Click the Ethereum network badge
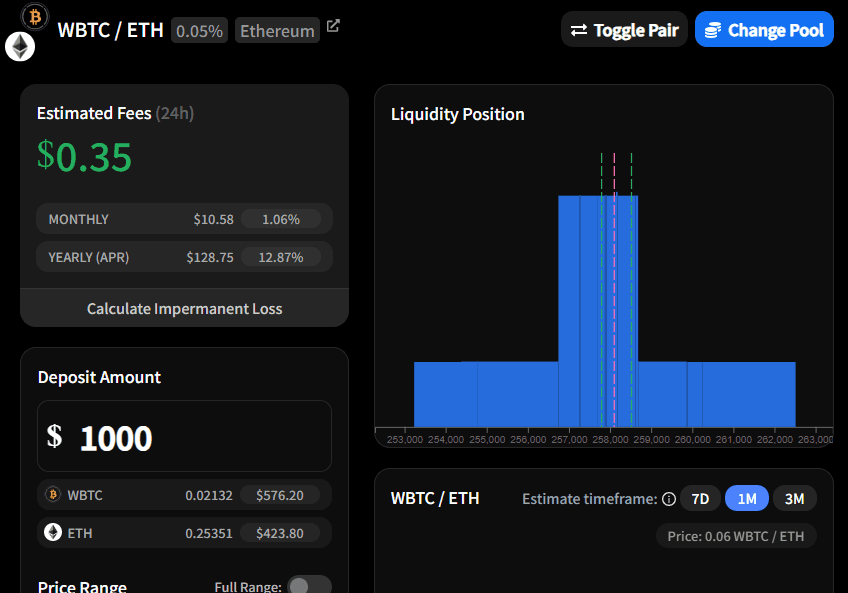Viewport: 848px width, 593px height. coord(277,30)
